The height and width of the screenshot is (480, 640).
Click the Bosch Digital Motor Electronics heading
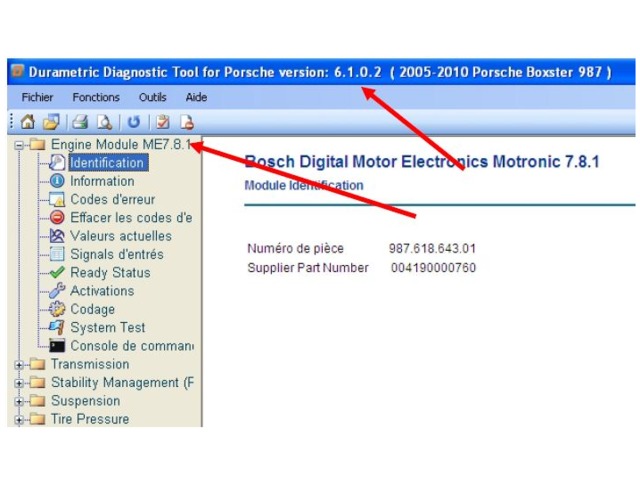pos(422,162)
